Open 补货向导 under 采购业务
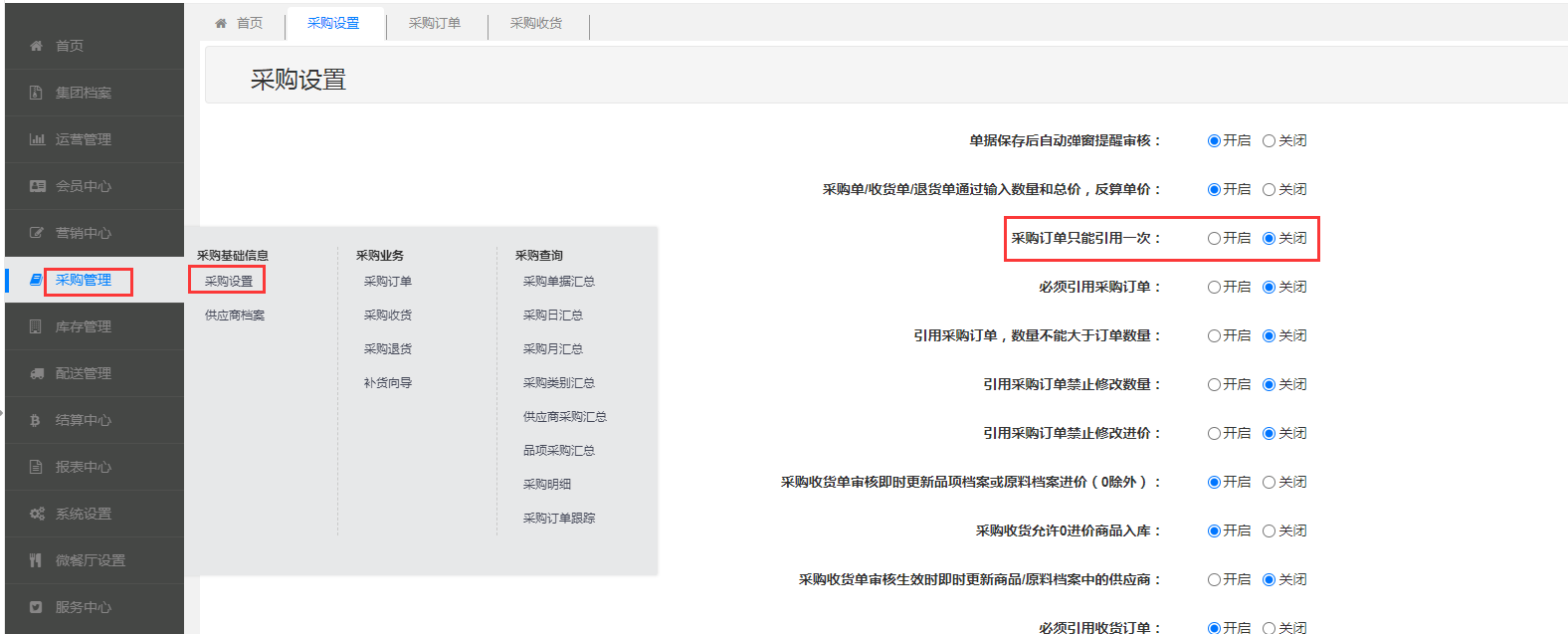Viewport: 1568px width, 634px height. [388, 383]
